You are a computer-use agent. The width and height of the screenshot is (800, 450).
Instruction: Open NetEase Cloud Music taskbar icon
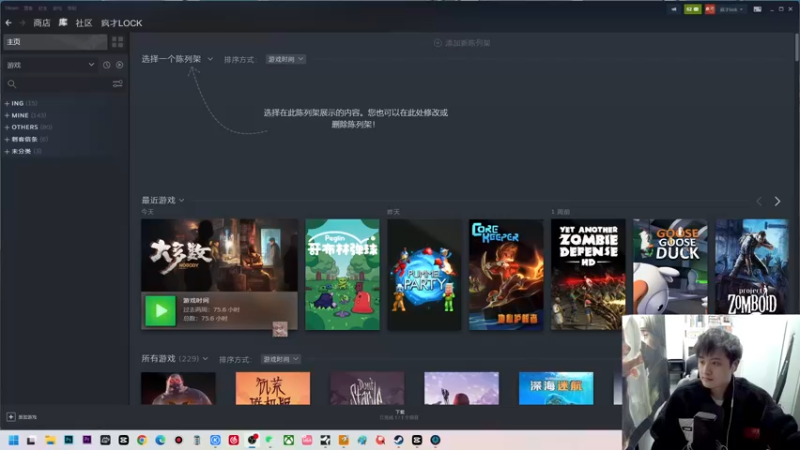(x=234, y=440)
